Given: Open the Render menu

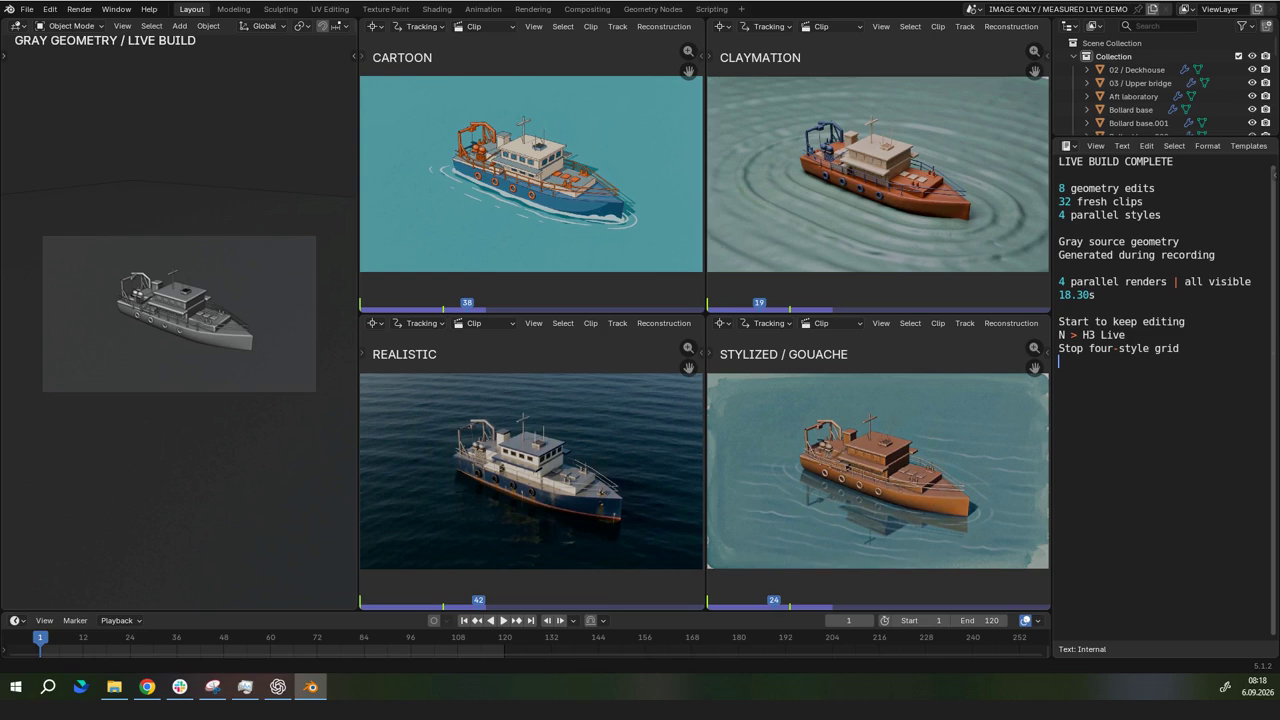Looking at the screenshot, I should click(79, 9).
